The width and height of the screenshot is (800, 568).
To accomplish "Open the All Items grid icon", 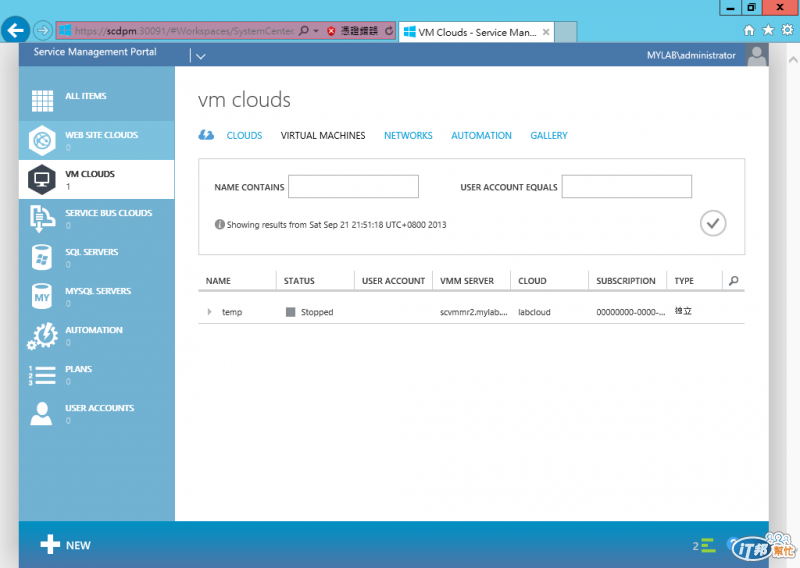I will coord(42,101).
